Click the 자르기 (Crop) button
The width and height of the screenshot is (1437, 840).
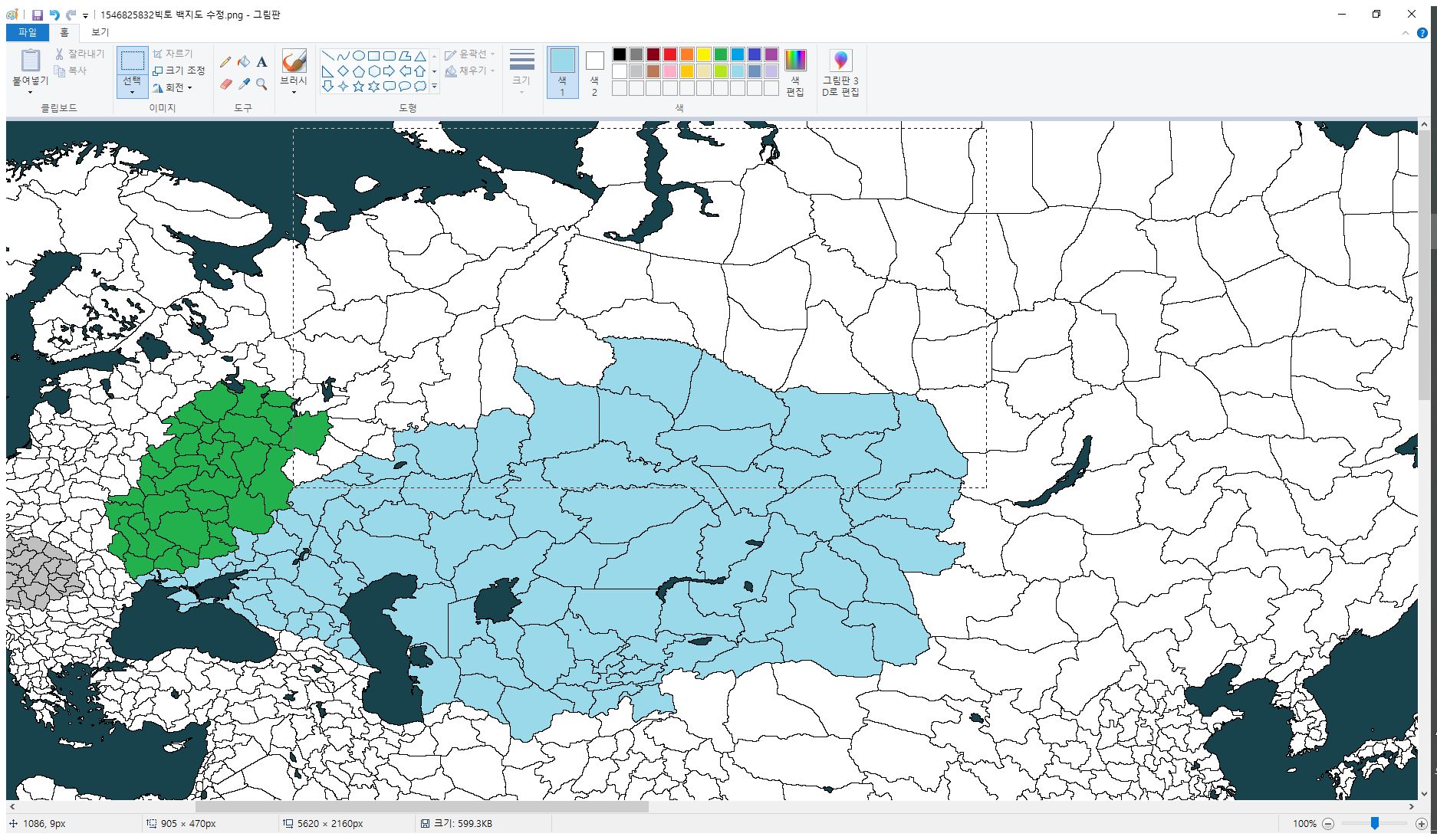point(173,54)
